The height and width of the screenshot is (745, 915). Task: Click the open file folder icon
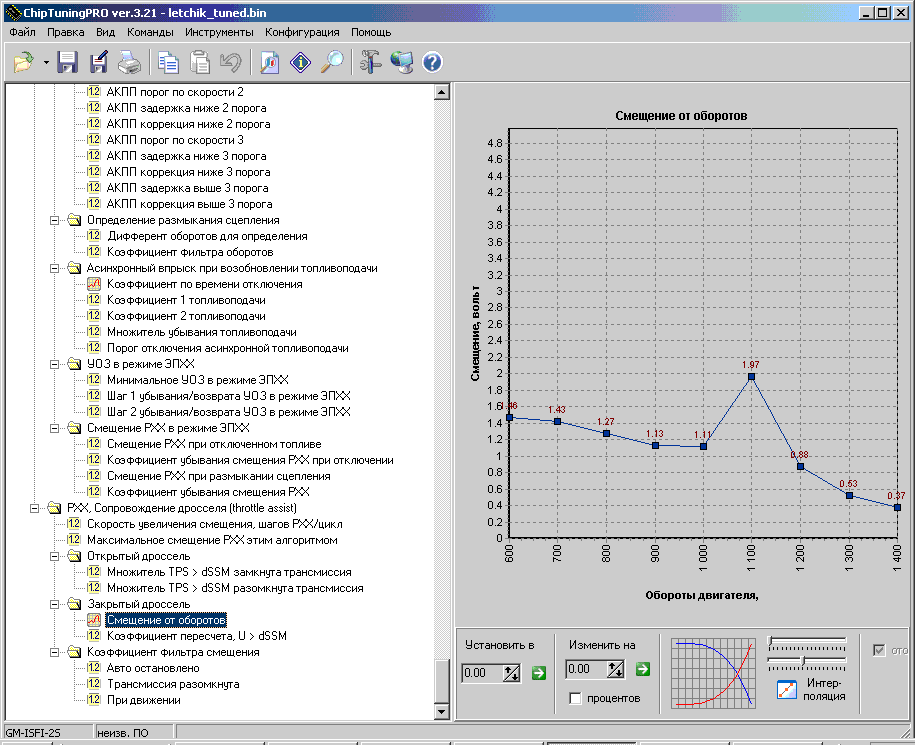click(x=23, y=63)
